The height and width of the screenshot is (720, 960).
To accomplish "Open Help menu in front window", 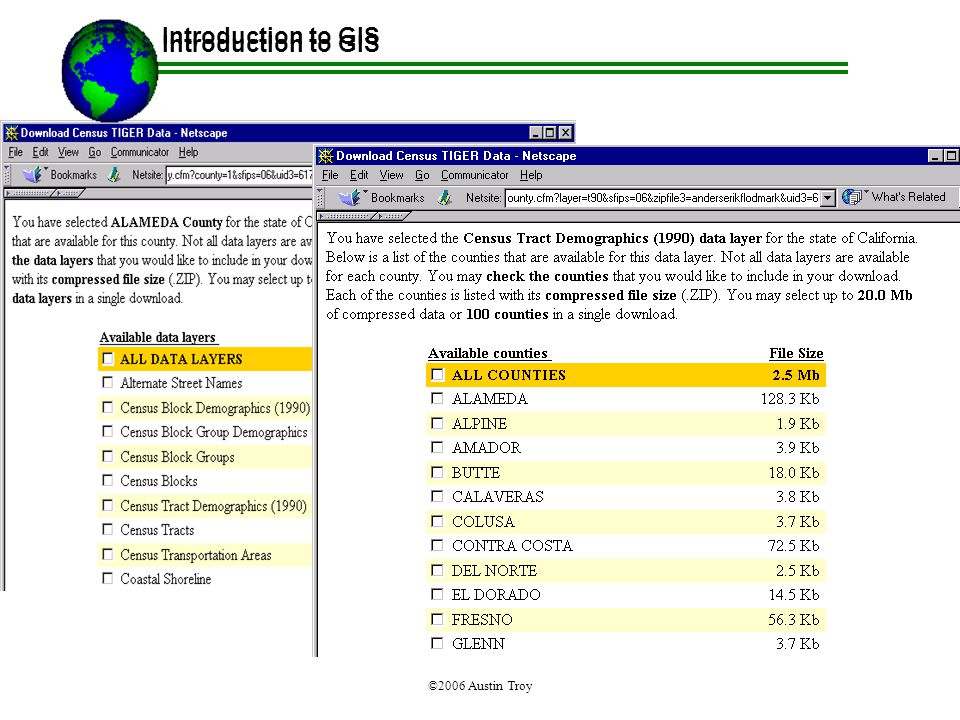I will click(x=531, y=175).
